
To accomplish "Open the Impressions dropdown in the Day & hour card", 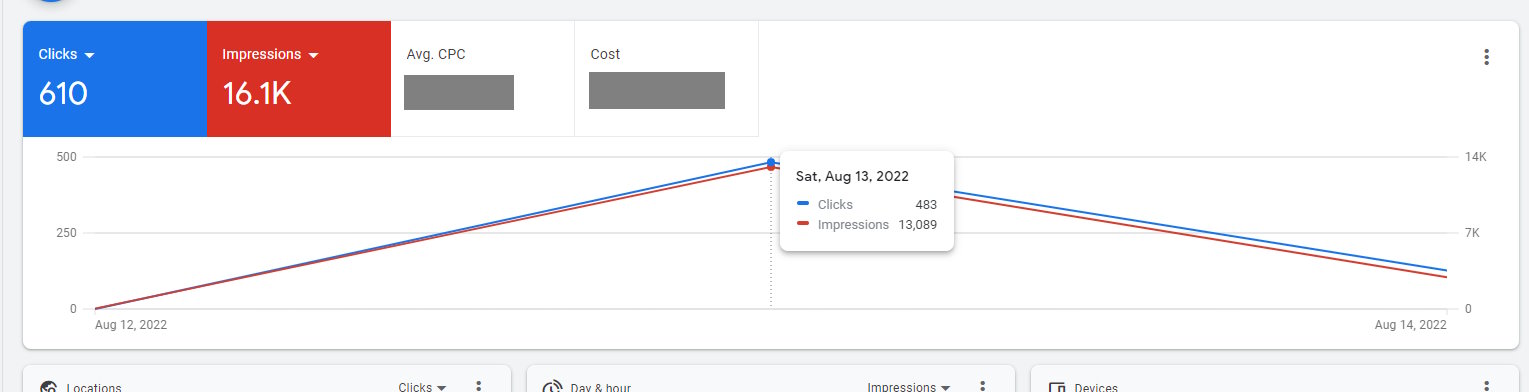I will coord(908,387).
